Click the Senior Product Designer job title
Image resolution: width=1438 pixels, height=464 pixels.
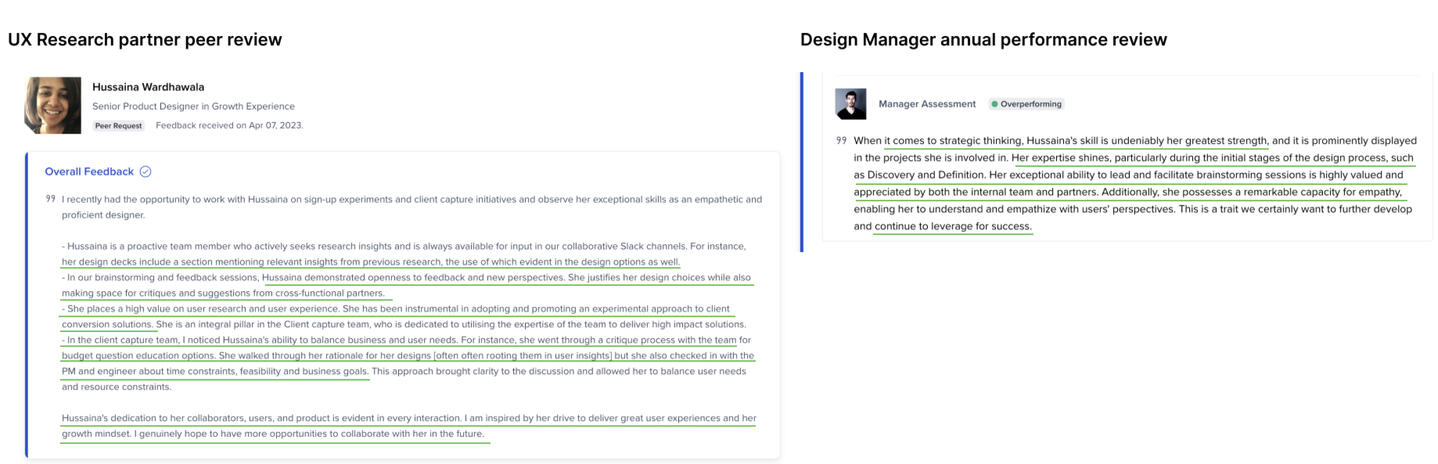click(193, 106)
